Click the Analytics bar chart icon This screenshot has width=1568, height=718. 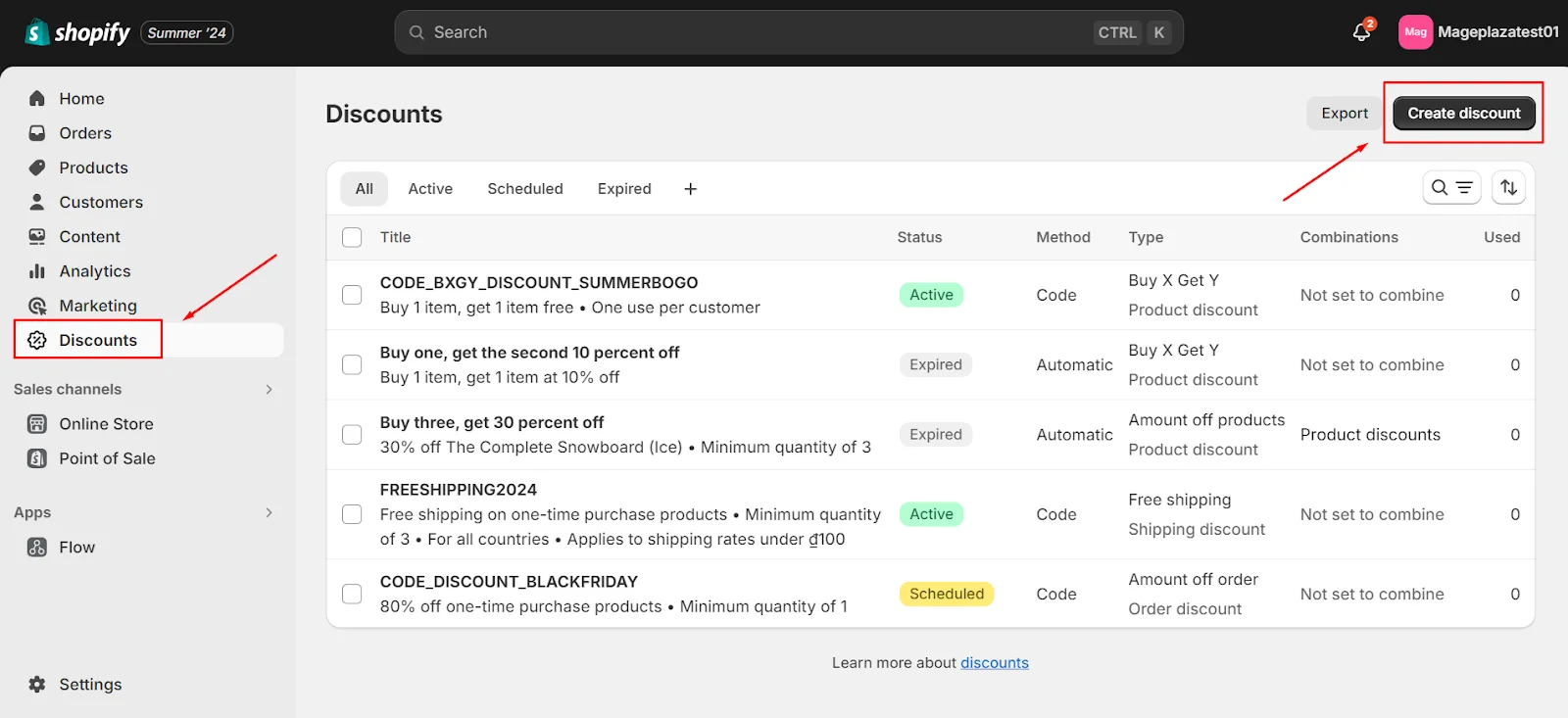click(x=37, y=271)
